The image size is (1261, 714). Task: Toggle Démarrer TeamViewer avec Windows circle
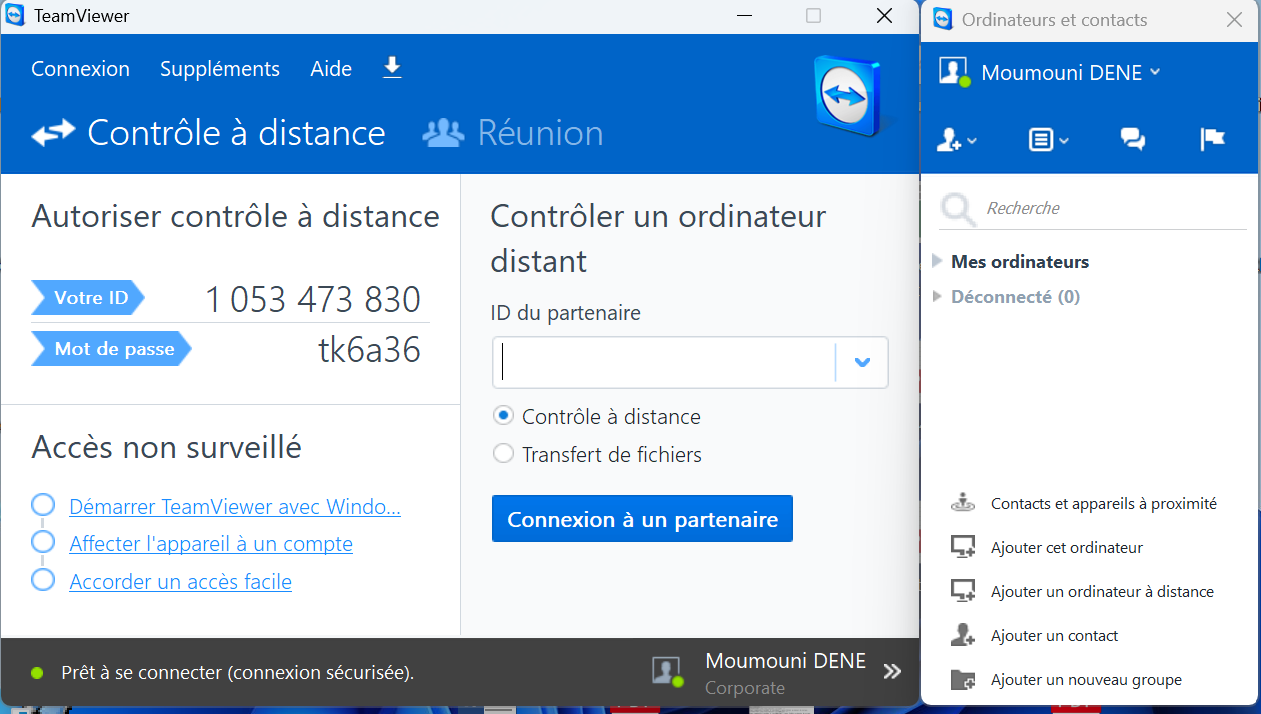point(43,506)
